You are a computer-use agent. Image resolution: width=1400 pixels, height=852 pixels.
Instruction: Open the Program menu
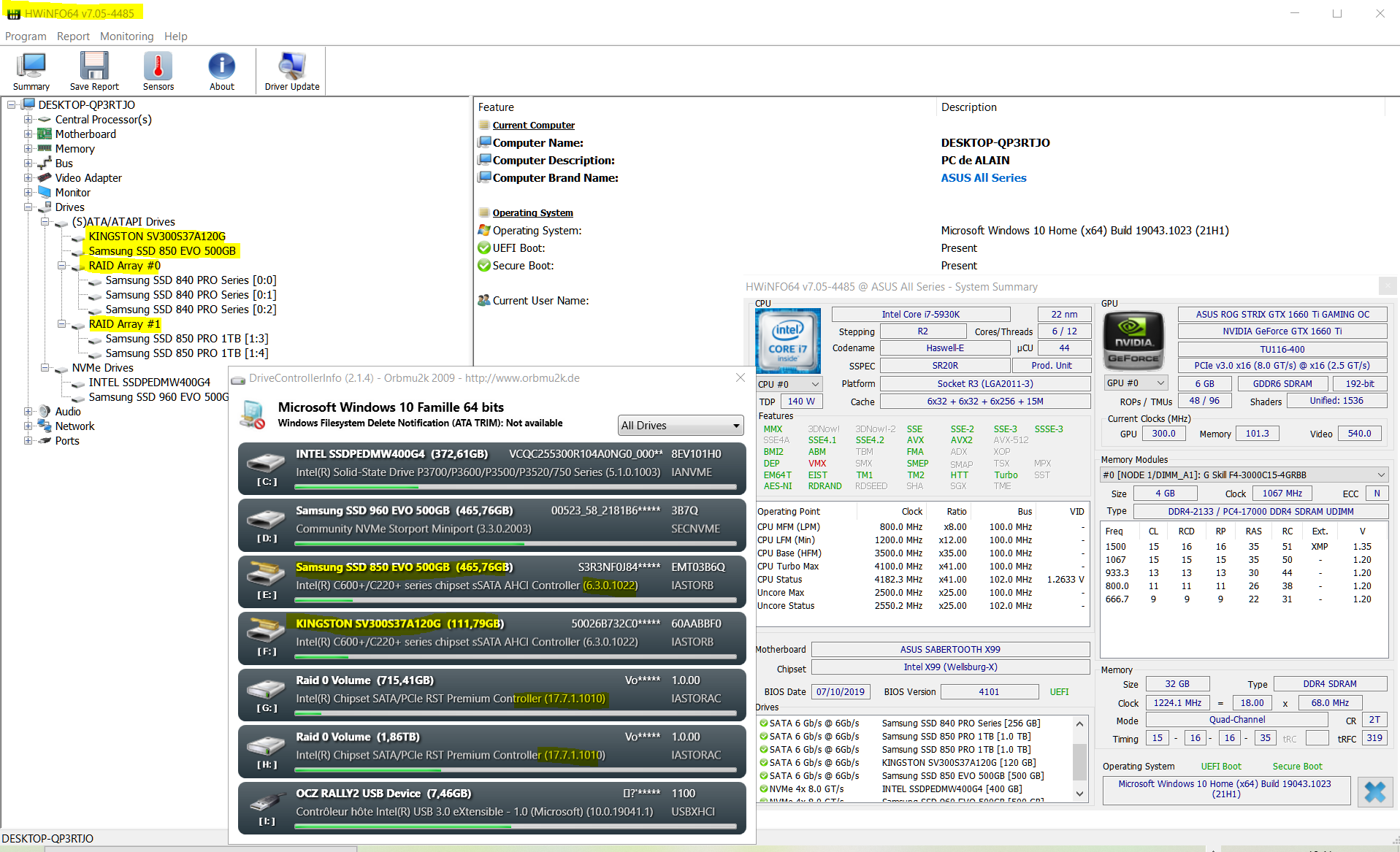tap(26, 36)
